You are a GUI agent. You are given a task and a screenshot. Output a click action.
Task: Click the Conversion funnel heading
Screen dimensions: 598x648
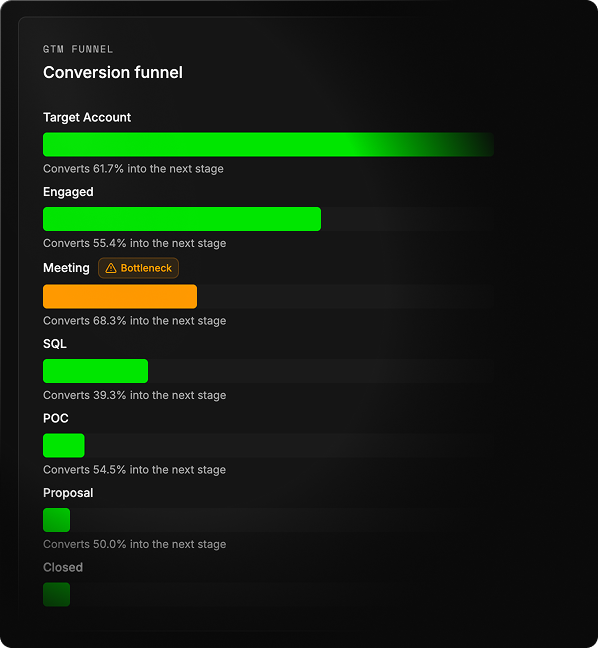pos(113,73)
